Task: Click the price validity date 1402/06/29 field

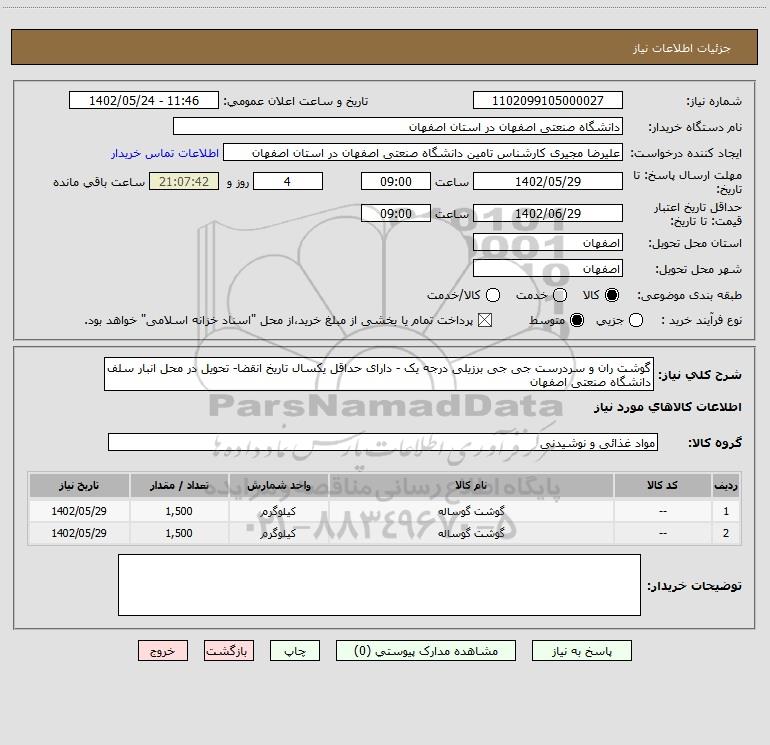Action: 548,213
